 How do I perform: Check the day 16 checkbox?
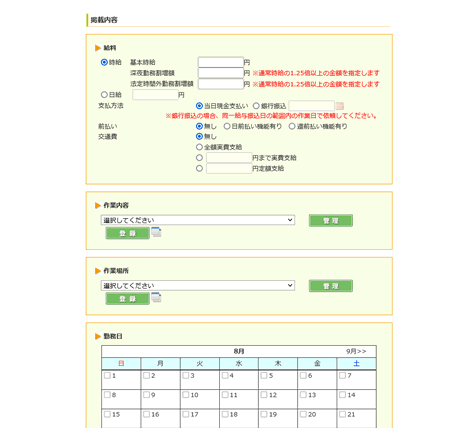[146, 414]
